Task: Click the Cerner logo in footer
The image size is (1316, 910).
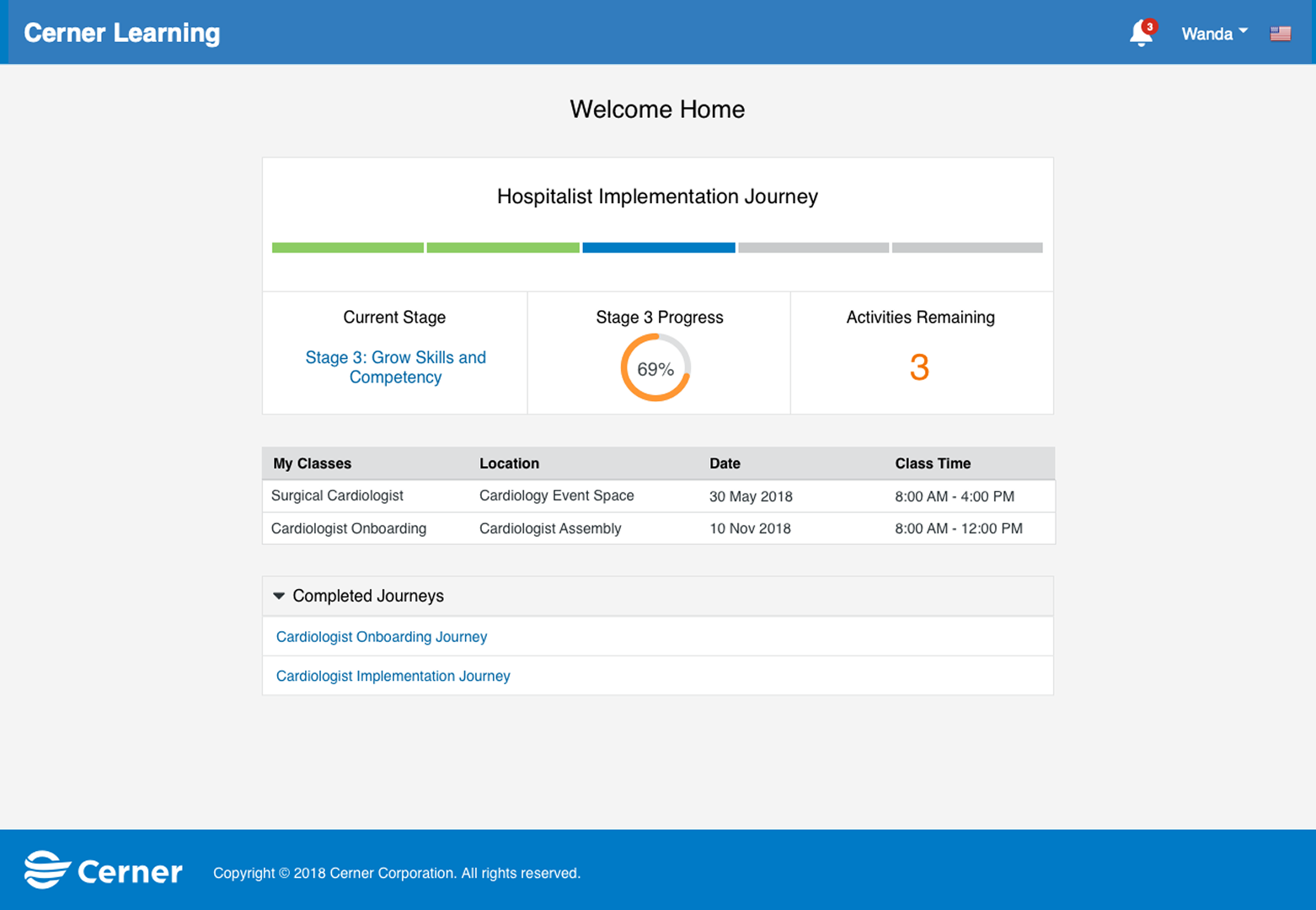Action: (103, 870)
